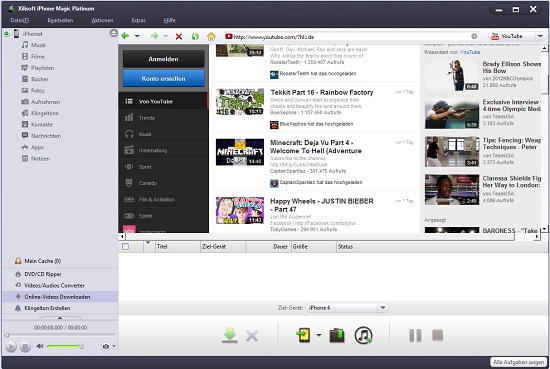550x369 pixels.
Task: Refresh the web page
Action: (x=195, y=36)
